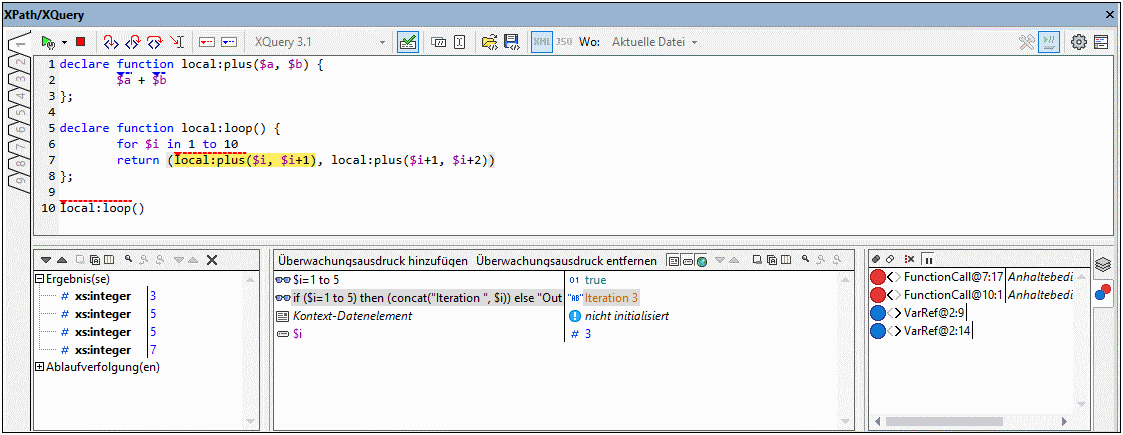Viewport: 1123px width, 435px height.
Task: Save the expression using the disk icon
Action: click(511, 42)
